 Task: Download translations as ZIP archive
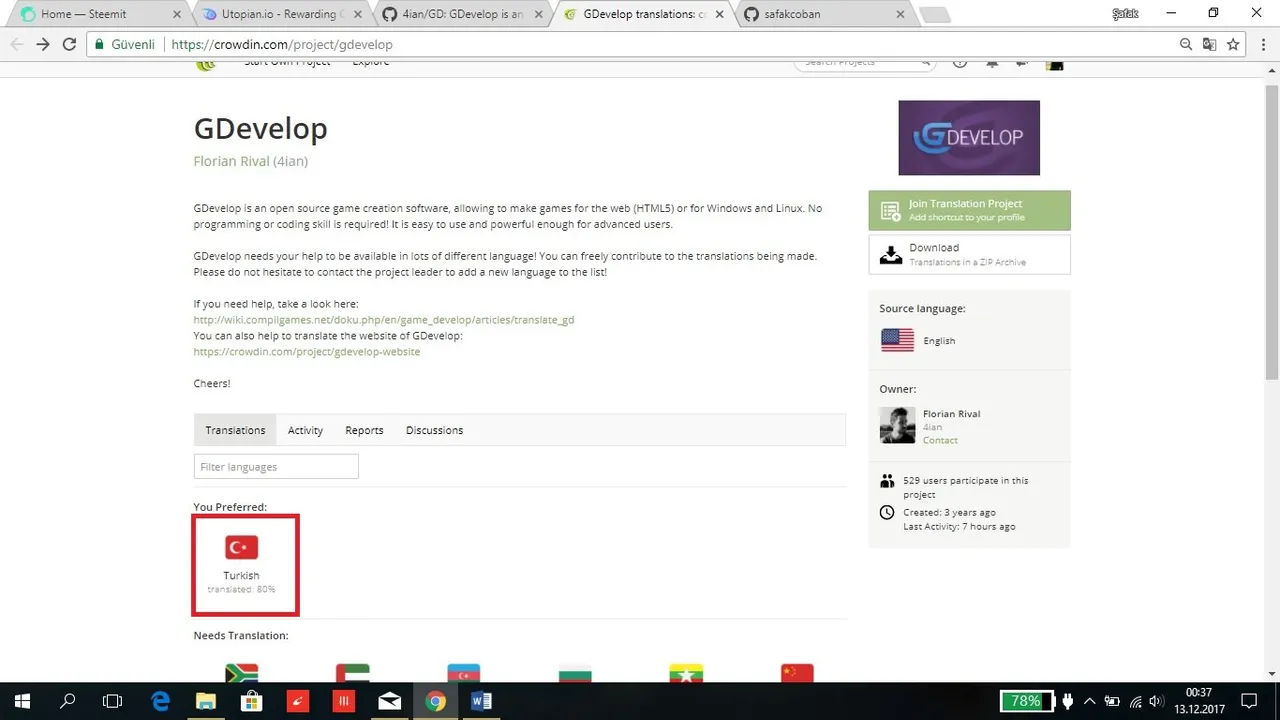969,254
